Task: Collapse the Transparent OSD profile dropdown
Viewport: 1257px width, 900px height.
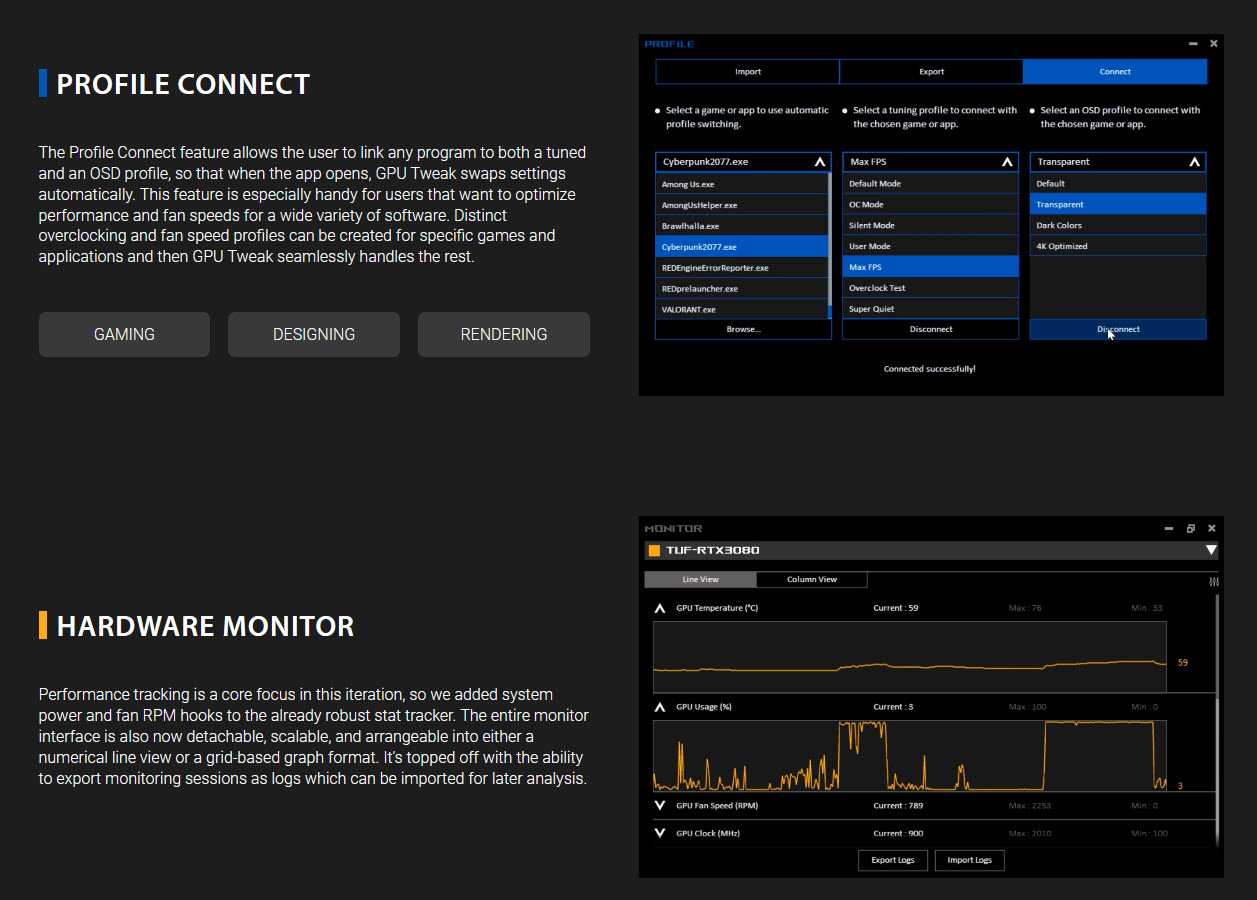Action: pos(1194,161)
